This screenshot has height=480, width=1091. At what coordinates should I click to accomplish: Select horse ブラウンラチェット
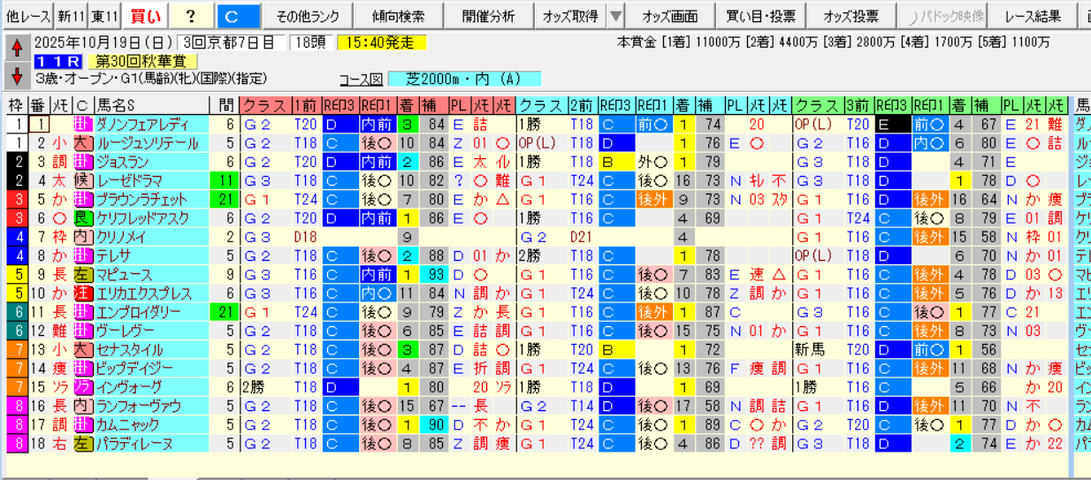pos(152,200)
